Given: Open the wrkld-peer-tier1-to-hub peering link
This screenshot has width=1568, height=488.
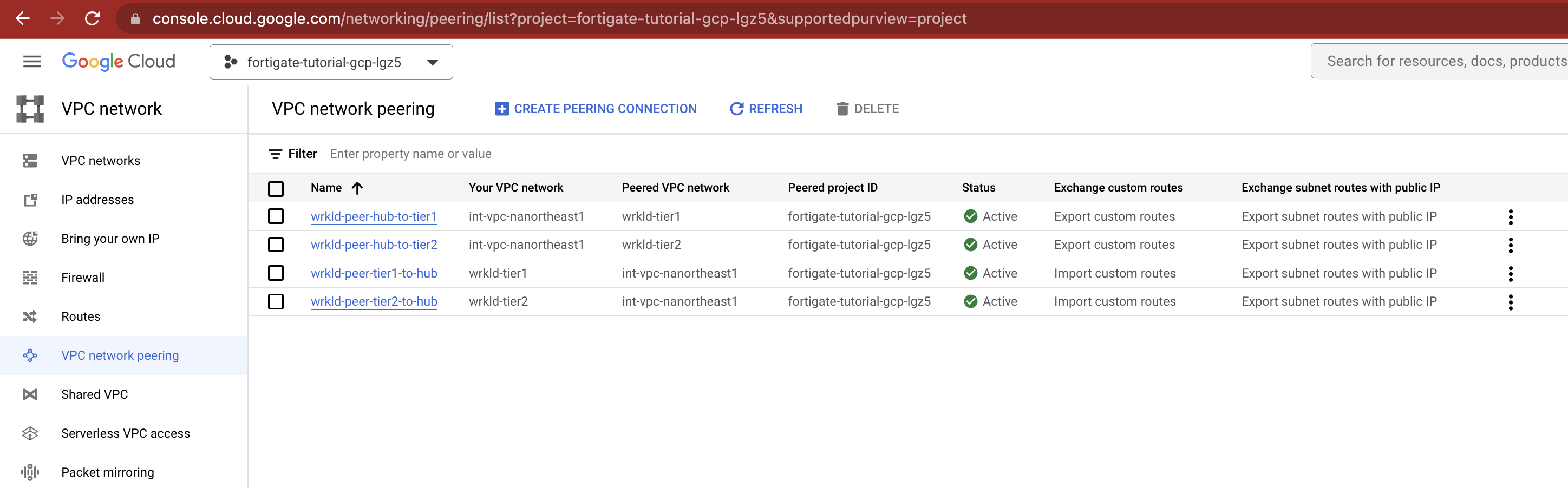Looking at the screenshot, I should coord(374,273).
